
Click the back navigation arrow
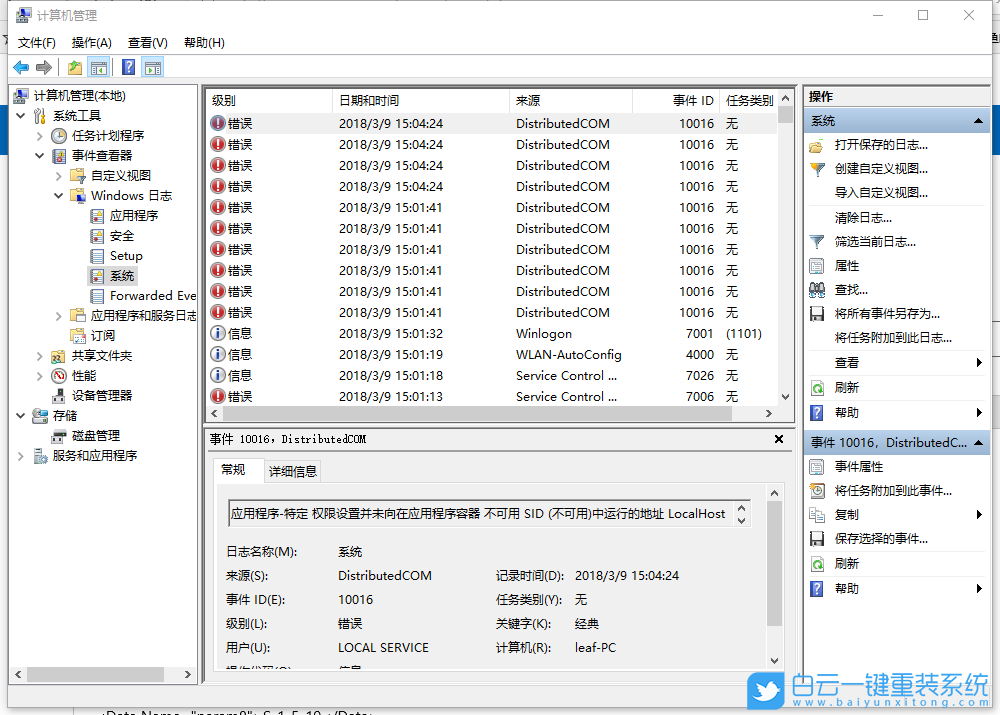tap(20, 66)
